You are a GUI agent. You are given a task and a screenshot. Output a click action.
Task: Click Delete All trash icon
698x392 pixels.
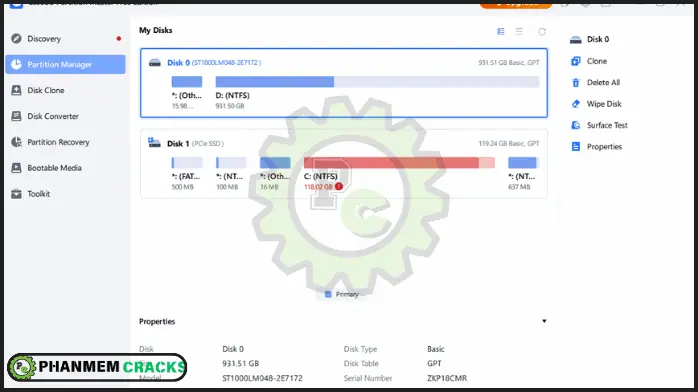point(576,83)
